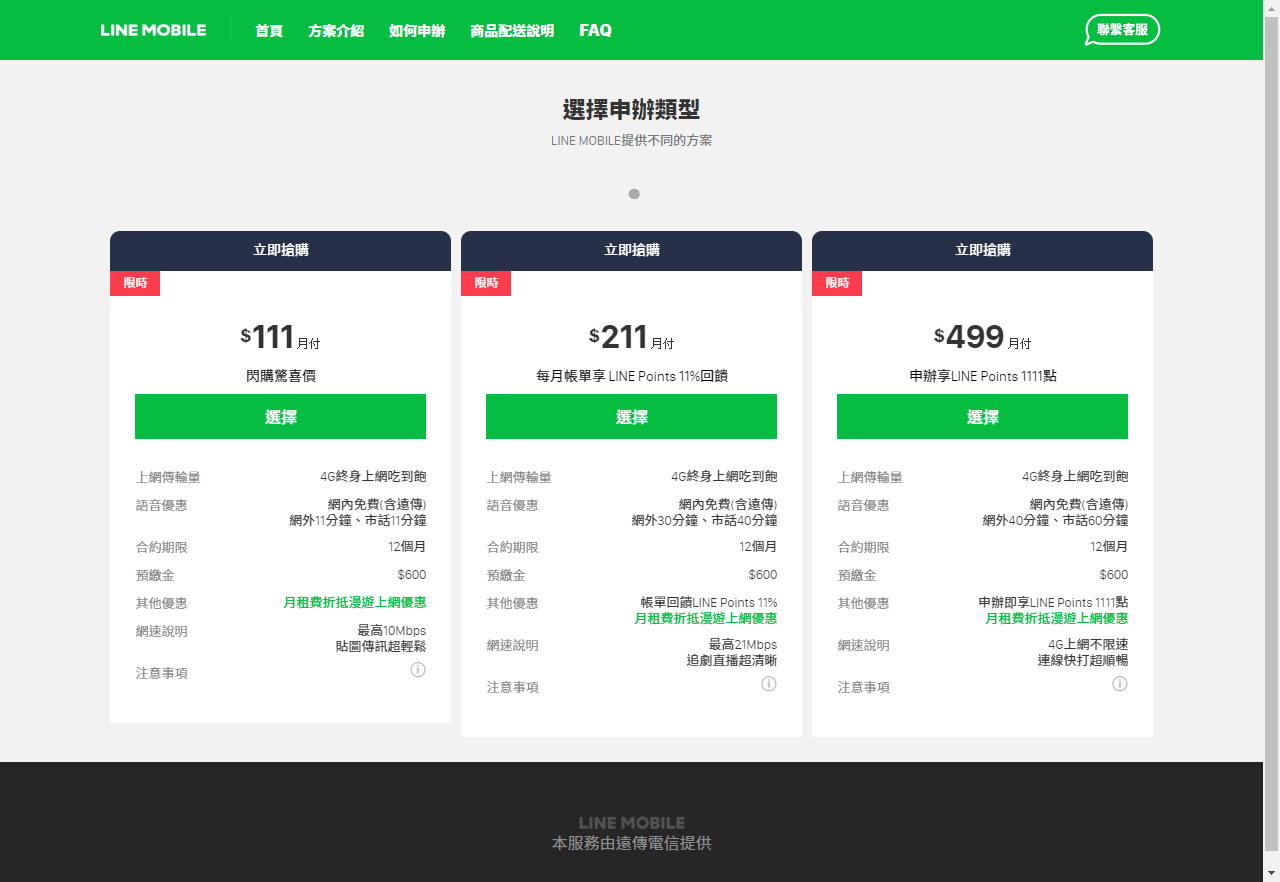Click 網外11分鐘、市話11分鐘 text
The width and height of the screenshot is (1280, 882).
click(x=358, y=521)
